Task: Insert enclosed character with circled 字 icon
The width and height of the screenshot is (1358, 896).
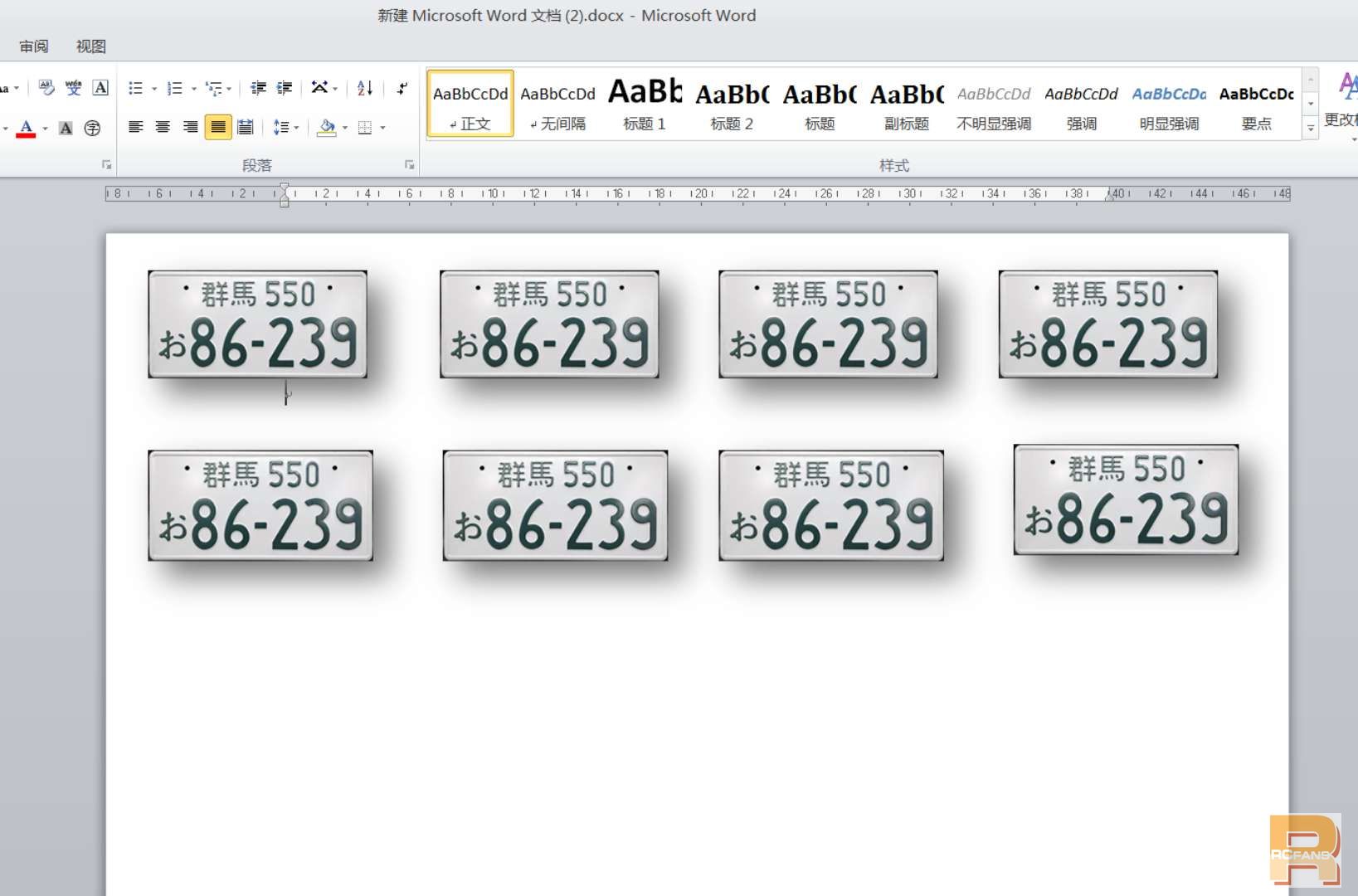Action: pyautogui.click(x=92, y=128)
